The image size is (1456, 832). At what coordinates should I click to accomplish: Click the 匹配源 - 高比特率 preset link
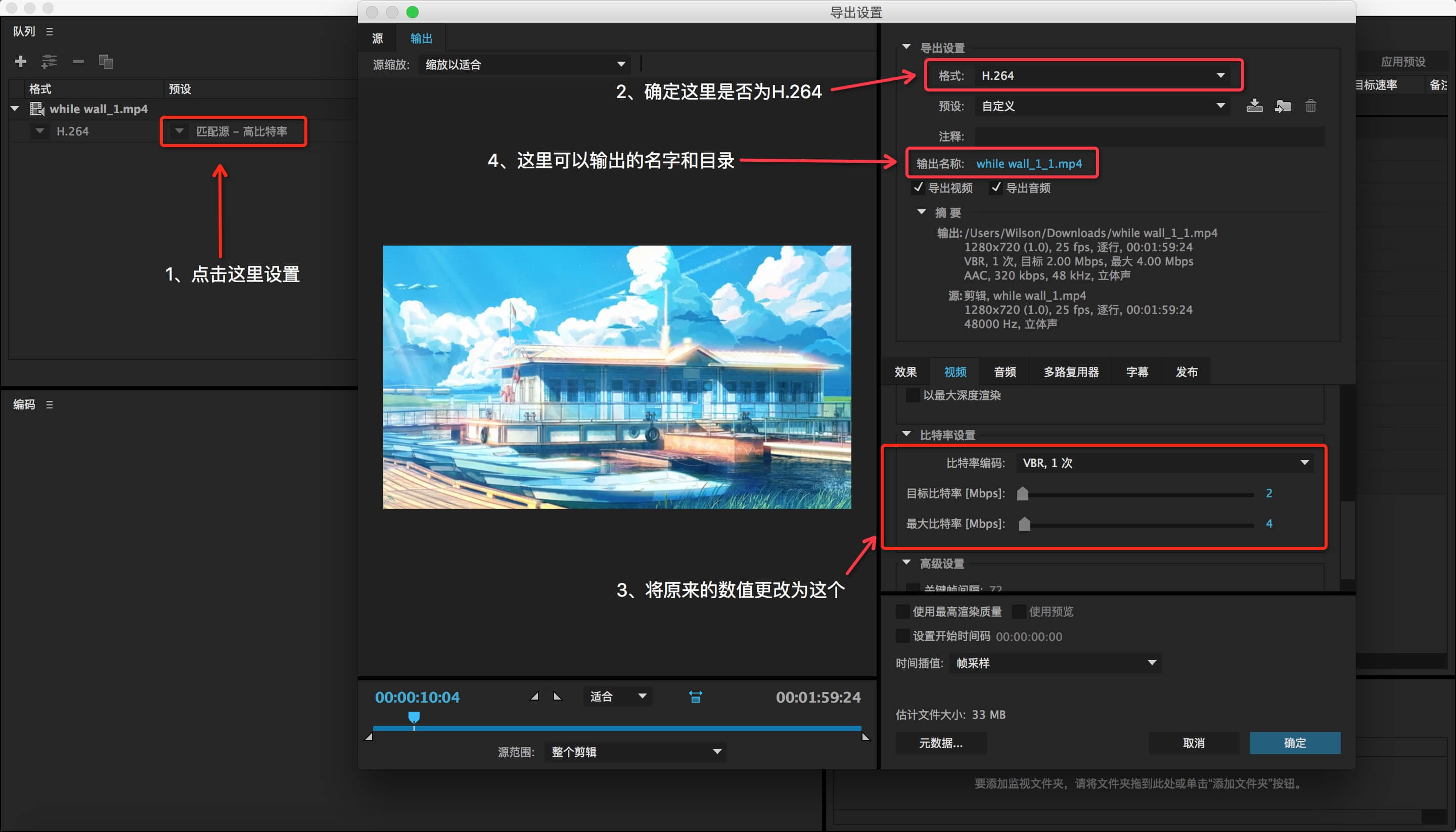pos(242,131)
